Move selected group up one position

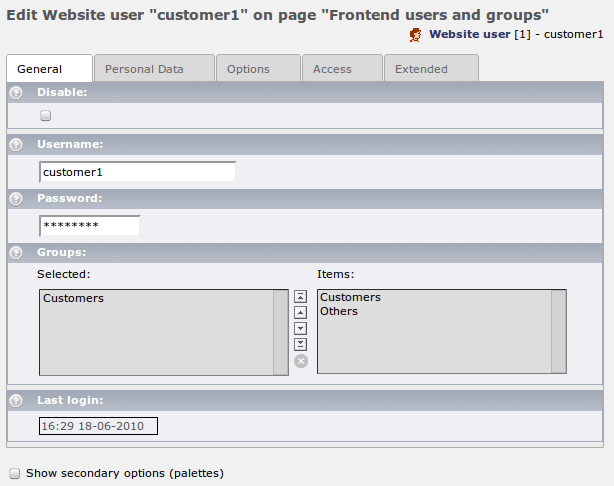[x=300, y=312]
